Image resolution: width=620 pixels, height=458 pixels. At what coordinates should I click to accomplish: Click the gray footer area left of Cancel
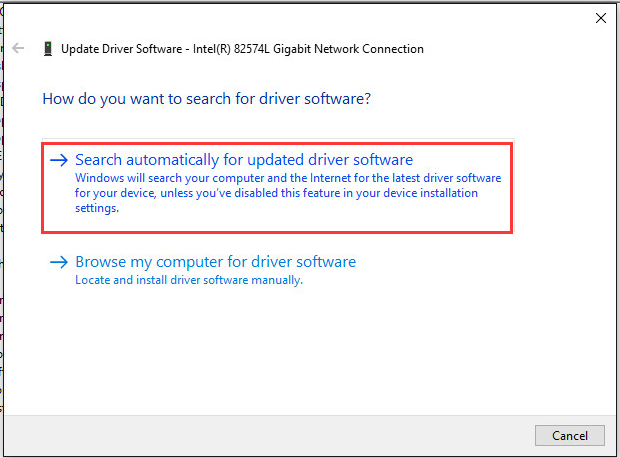(270, 435)
